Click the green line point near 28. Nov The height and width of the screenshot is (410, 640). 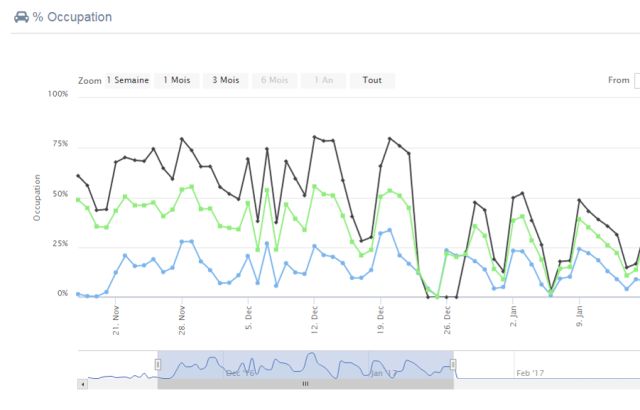click(x=181, y=187)
